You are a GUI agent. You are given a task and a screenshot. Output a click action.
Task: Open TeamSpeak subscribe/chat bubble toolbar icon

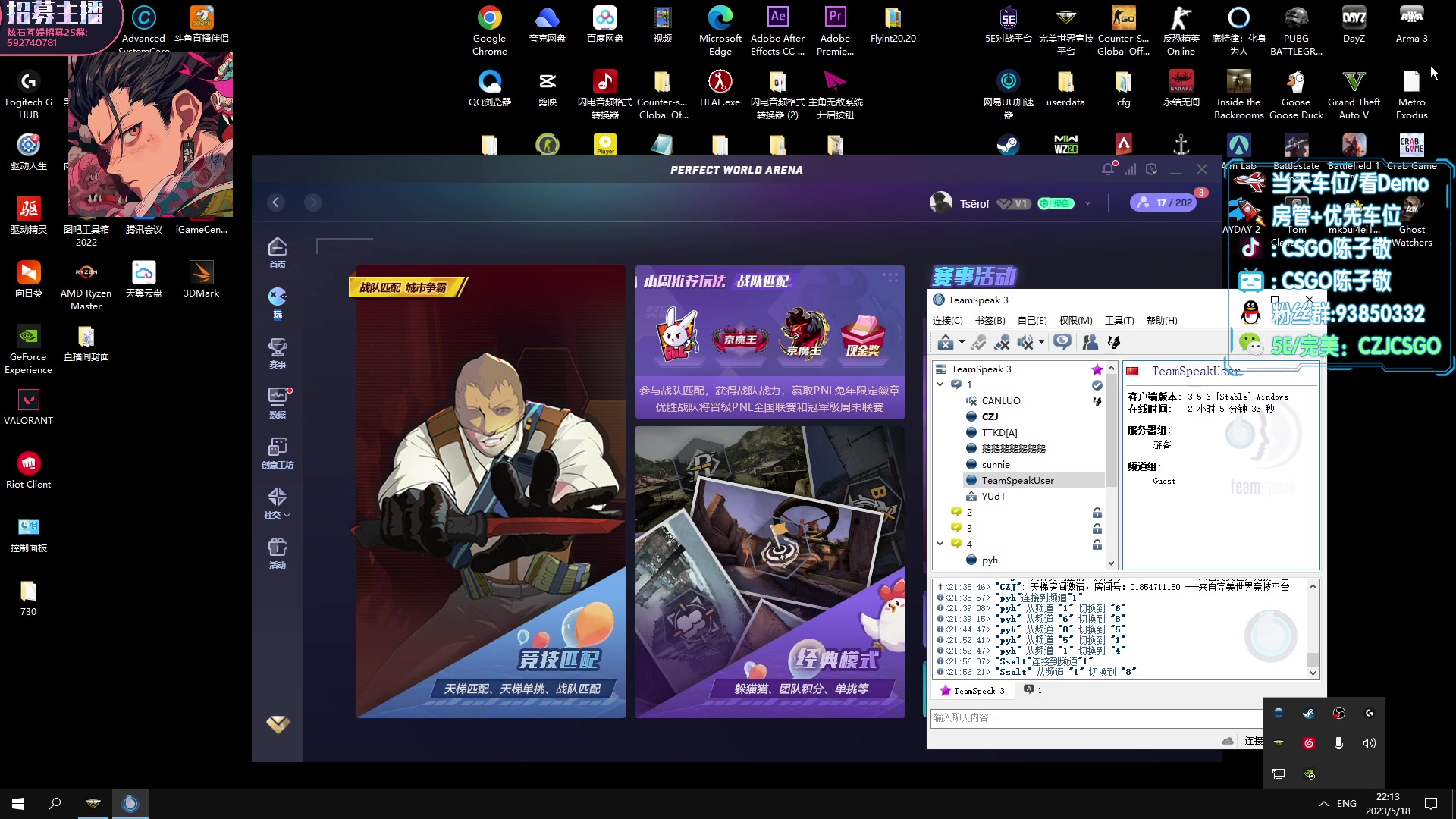(x=1062, y=342)
